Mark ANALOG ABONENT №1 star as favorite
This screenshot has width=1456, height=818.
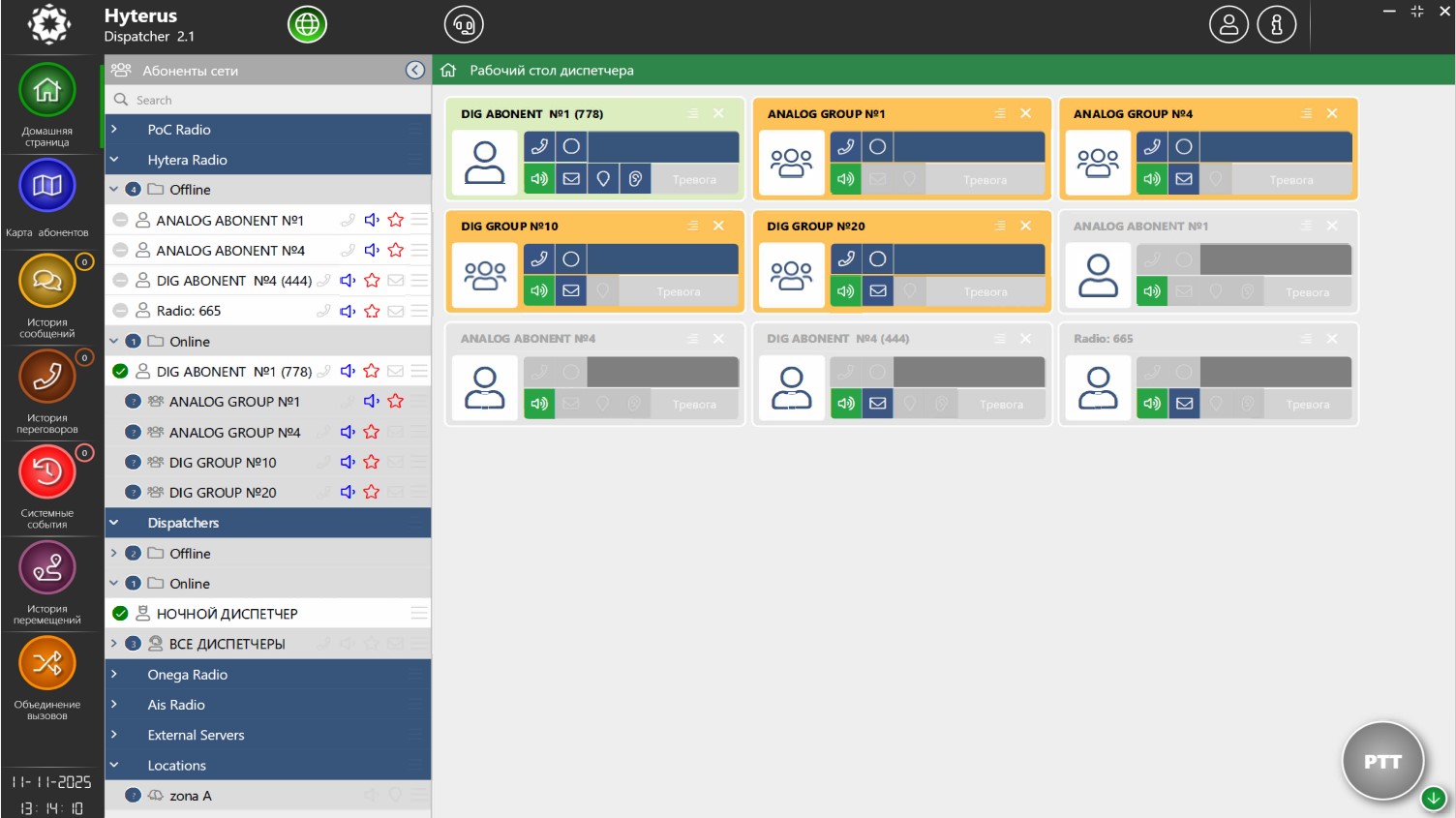(x=395, y=220)
